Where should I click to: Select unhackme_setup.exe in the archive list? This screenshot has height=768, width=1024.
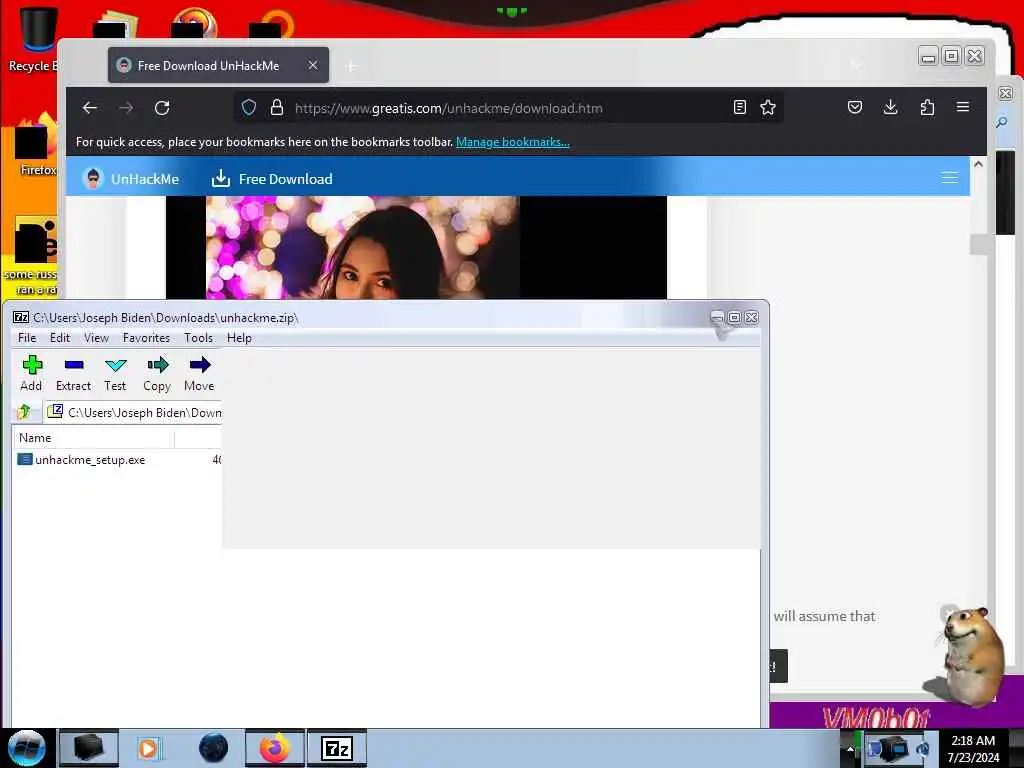coord(90,460)
